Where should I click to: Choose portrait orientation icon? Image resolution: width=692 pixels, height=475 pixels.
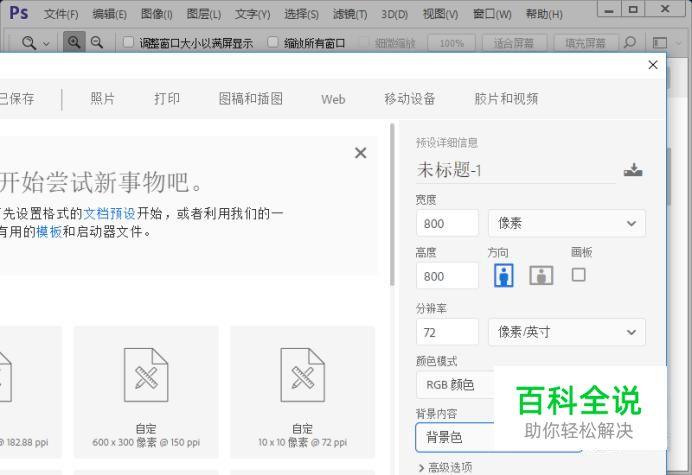pyautogui.click(x=504, y=275)
